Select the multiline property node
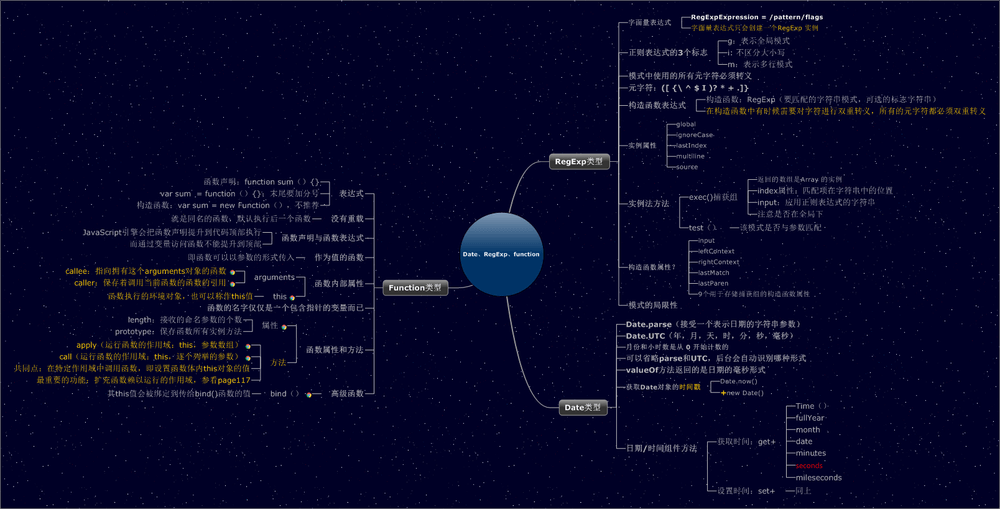Image resolution: width=1000 pixels, height=509 pixels. (690, 156)
